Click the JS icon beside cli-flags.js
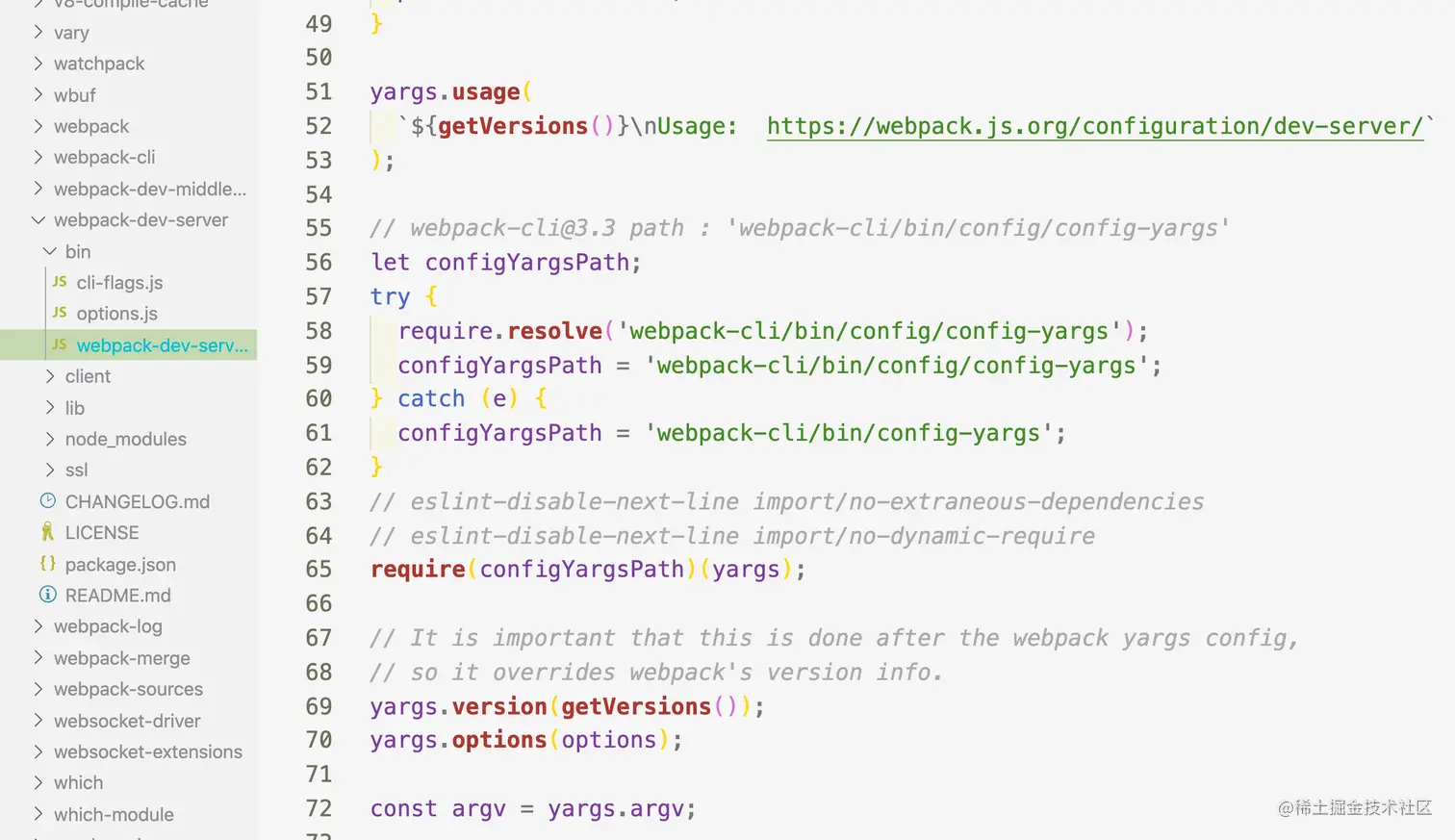This screenshot has height=840, width=1455. tap(60, 282)
